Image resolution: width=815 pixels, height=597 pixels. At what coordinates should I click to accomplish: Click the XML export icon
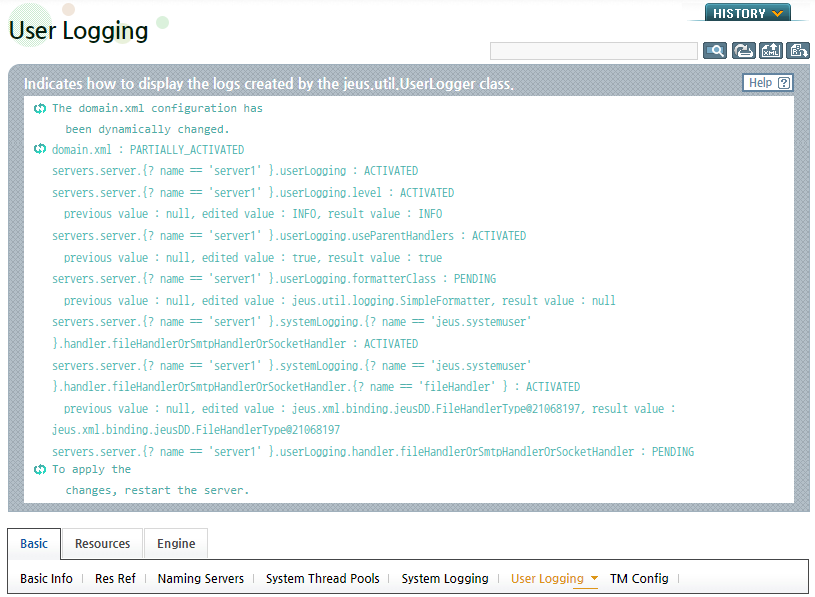click(x=770, y=50)
